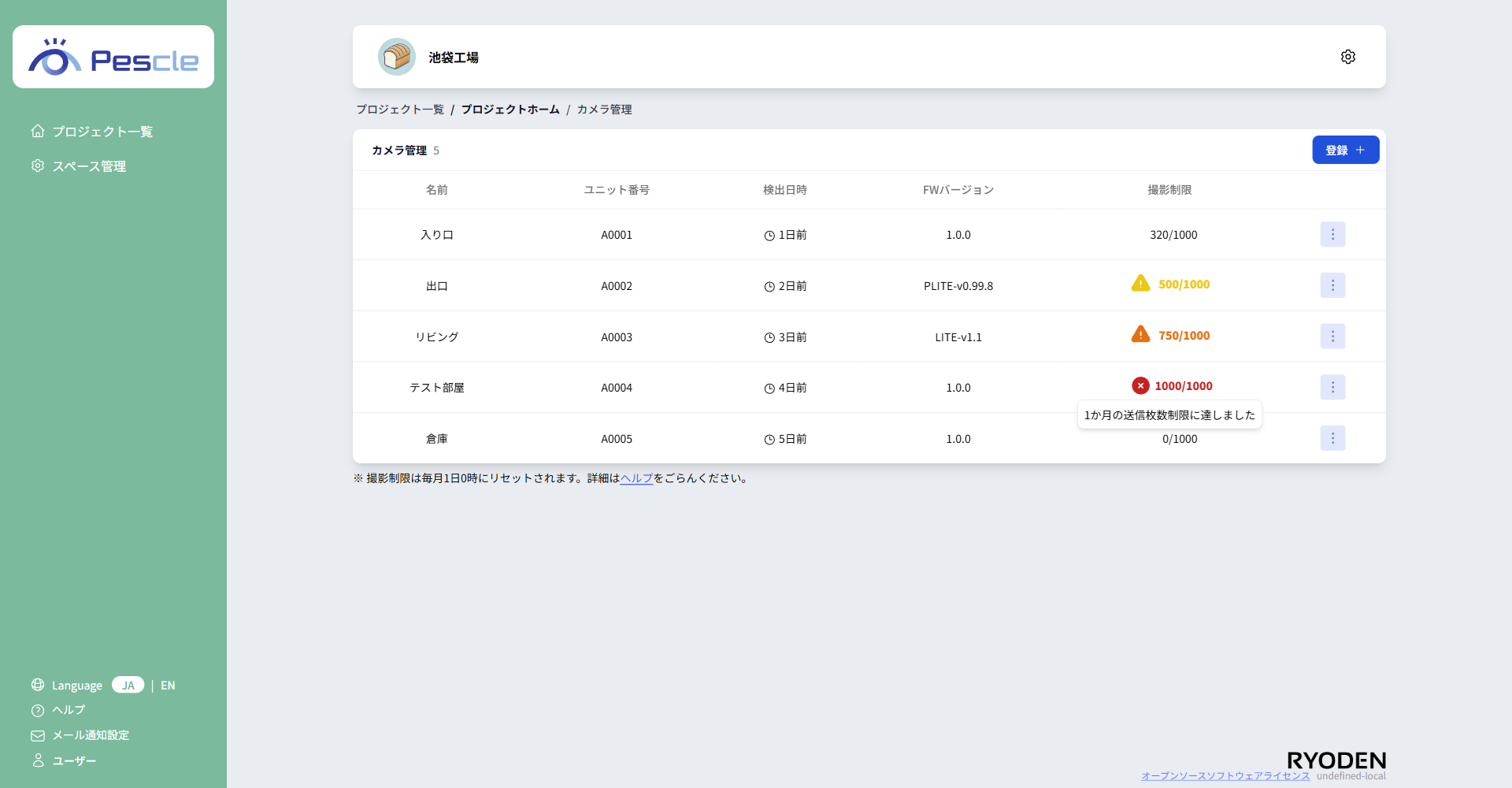Go to スペース管理 in the sidebar

tap(89, 166)
